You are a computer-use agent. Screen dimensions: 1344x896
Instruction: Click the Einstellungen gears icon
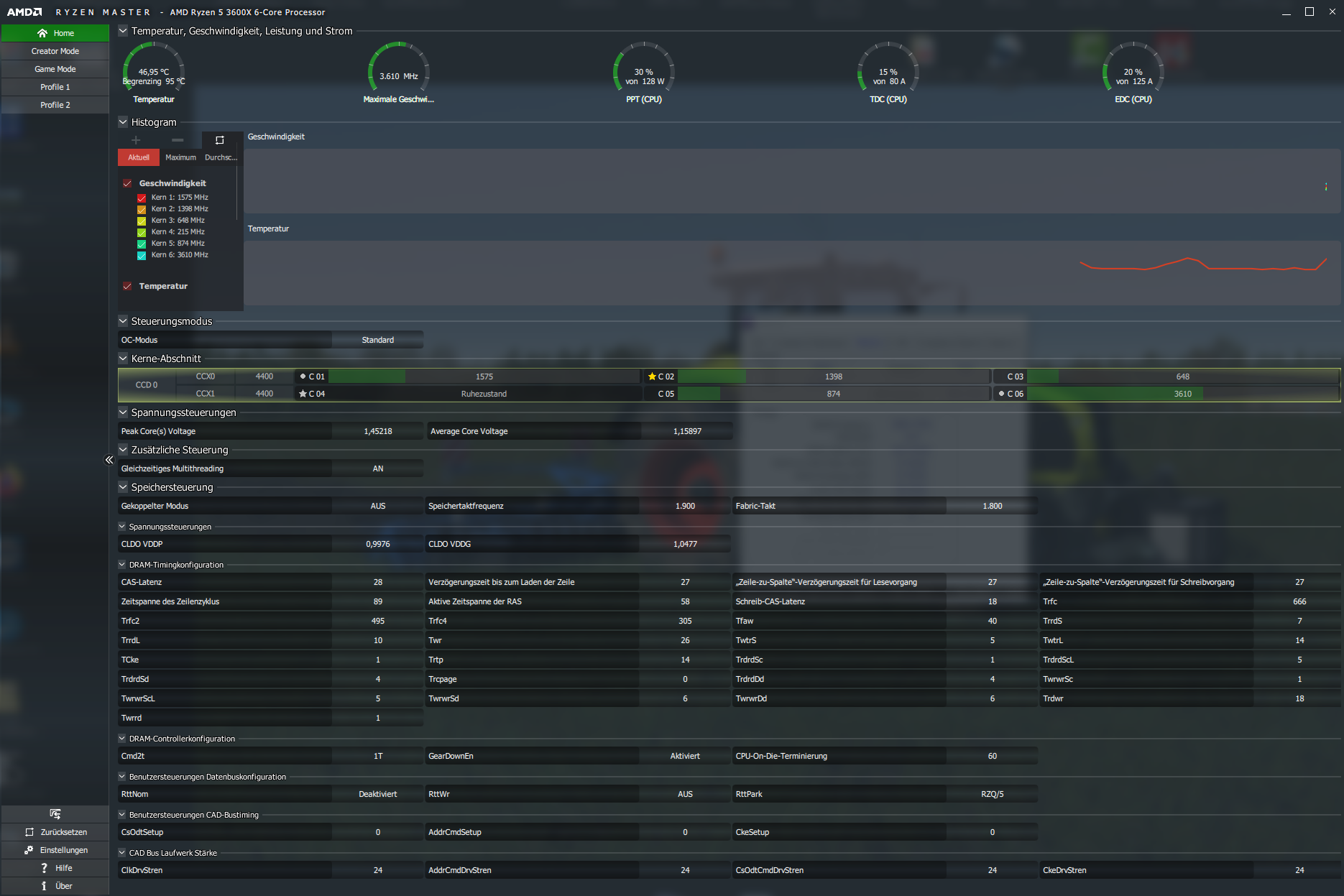click(x=29, y=850)
